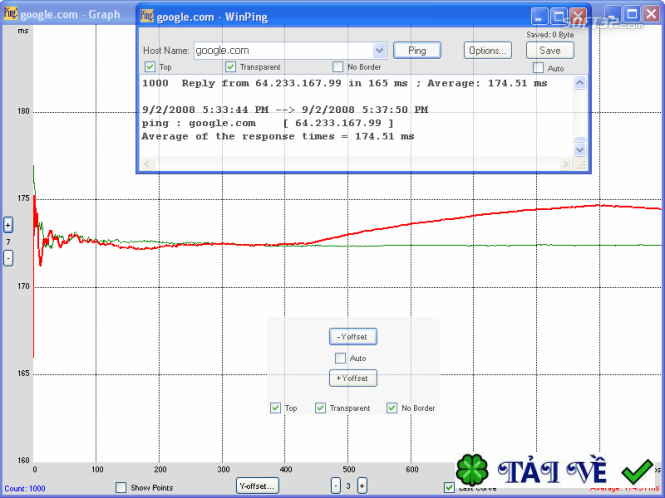
Task: Click the -Yoffset button
Action: tap(354, 337)
